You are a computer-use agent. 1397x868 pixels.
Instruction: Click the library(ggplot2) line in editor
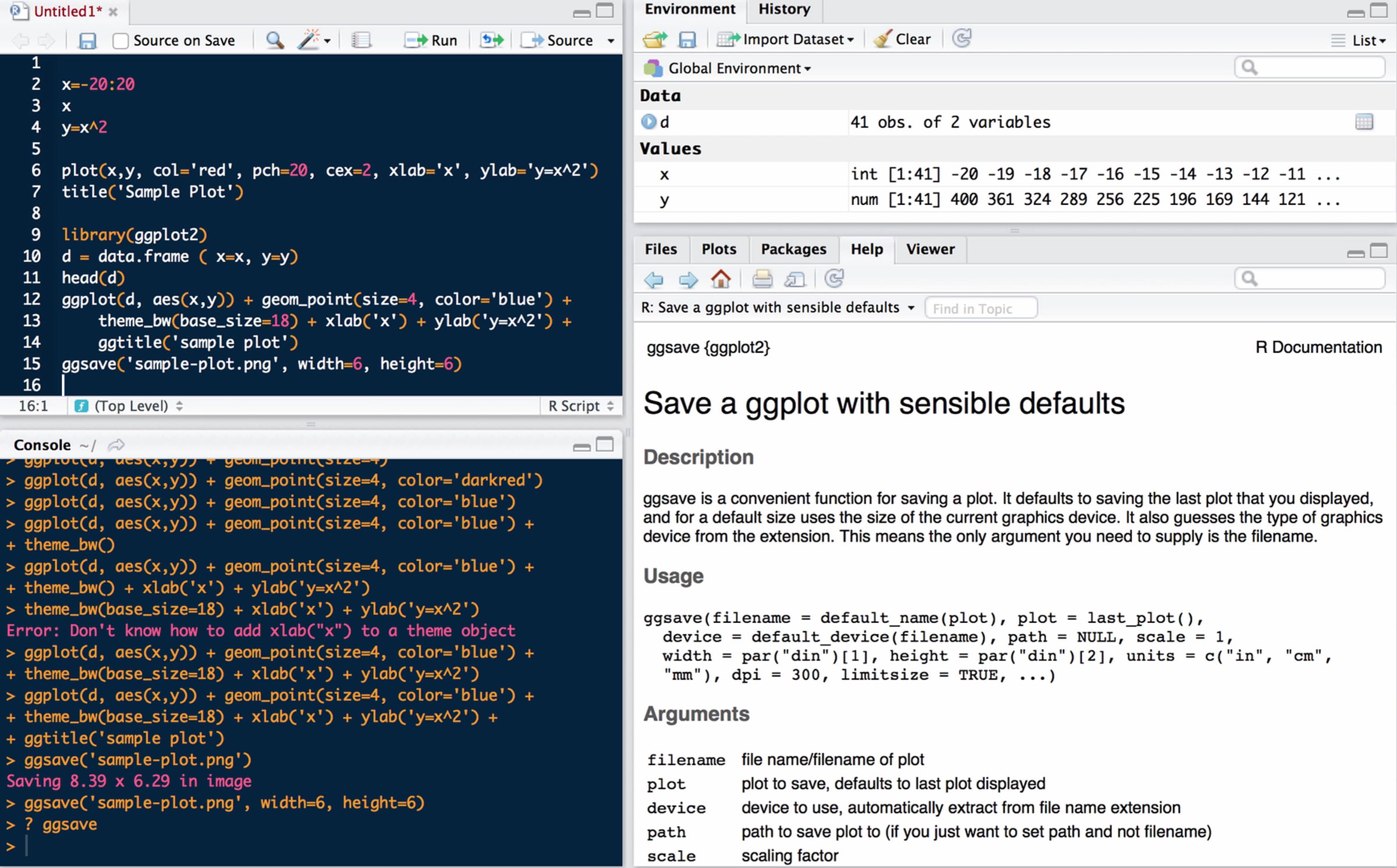(x=134, y=235)
